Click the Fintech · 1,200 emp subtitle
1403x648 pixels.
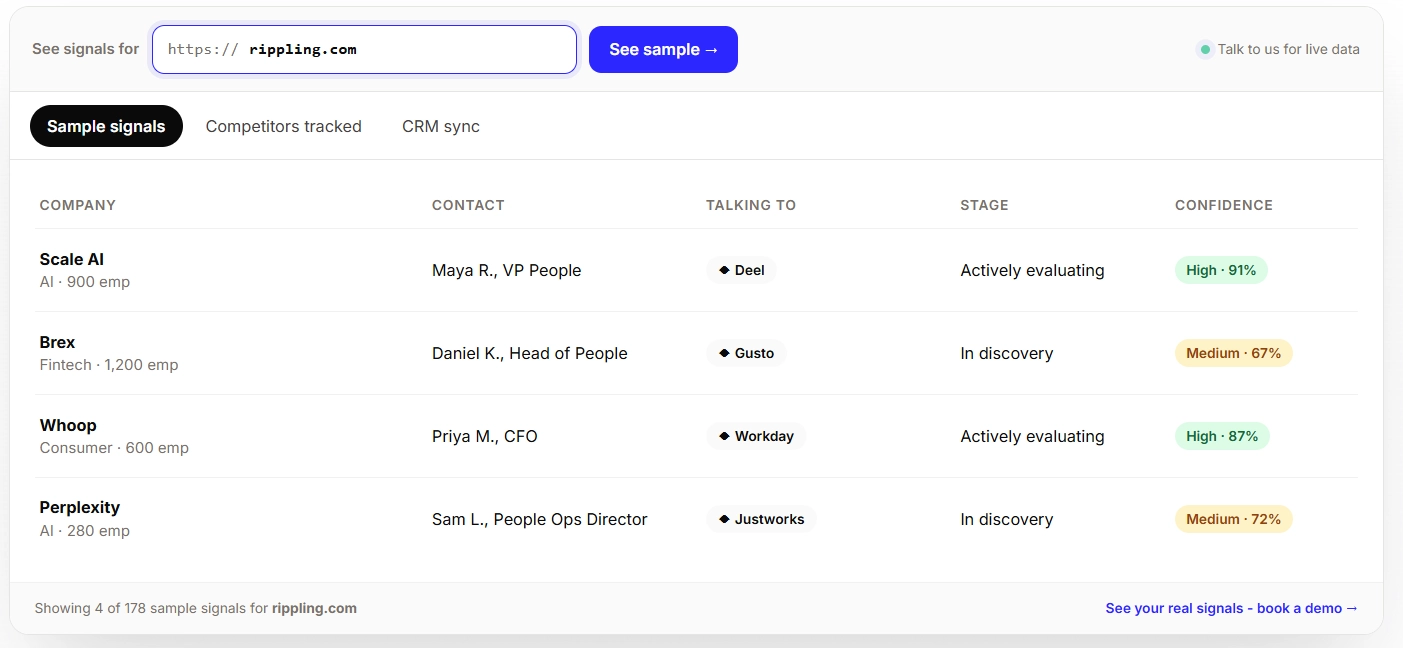109,365
